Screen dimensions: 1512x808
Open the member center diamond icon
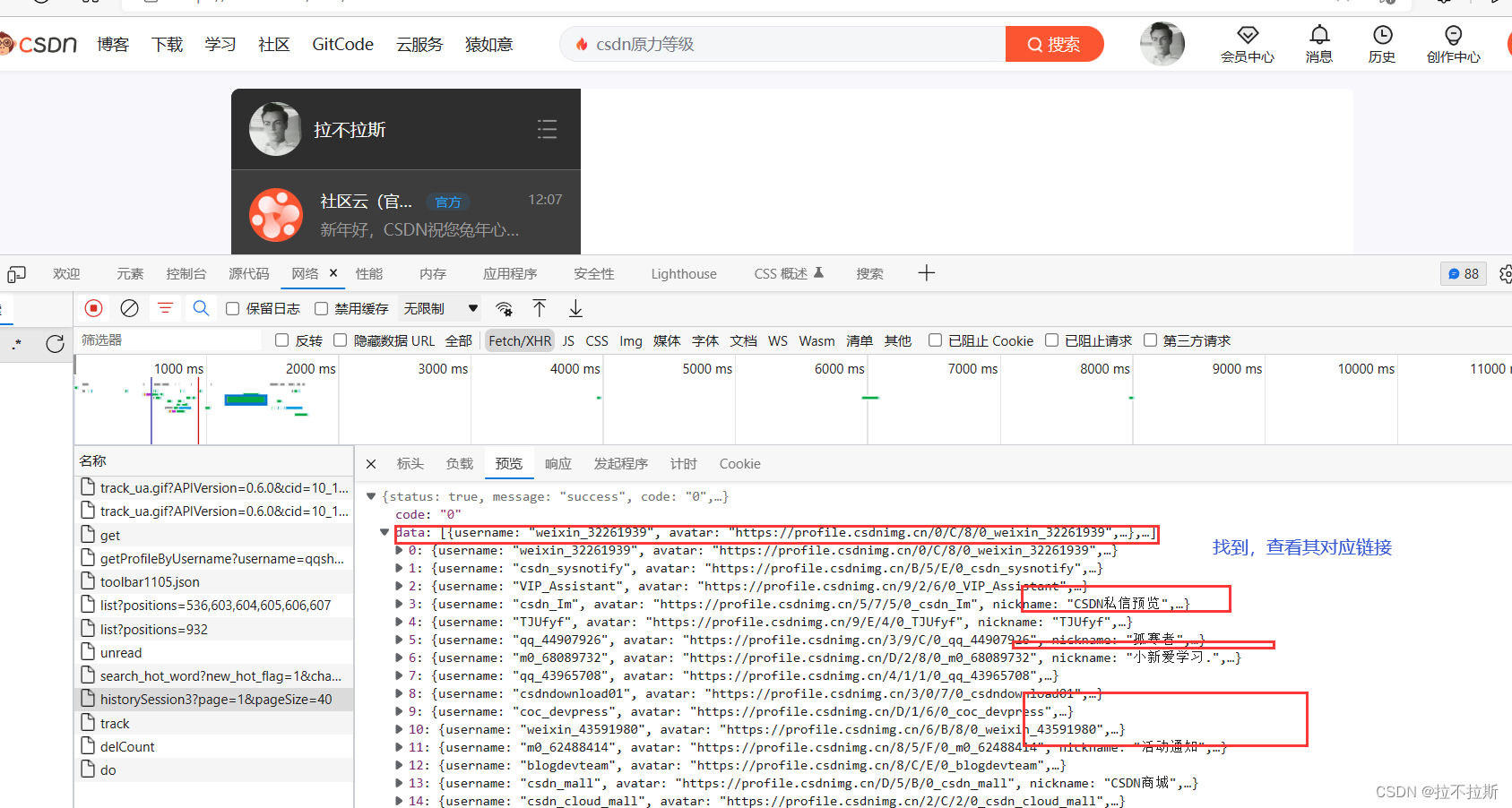[x=1248, y=36]
